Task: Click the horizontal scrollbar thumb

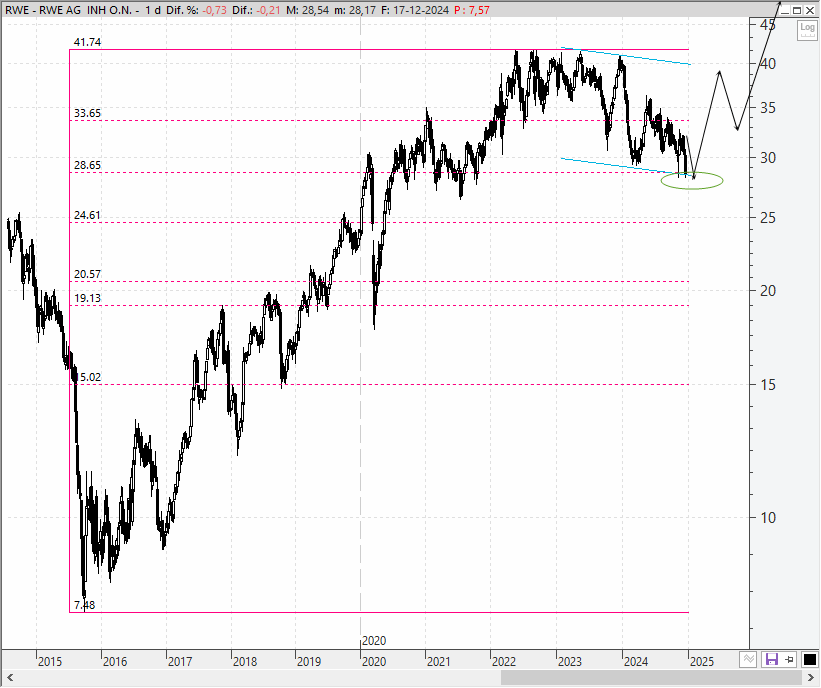Action: point(650,678)
